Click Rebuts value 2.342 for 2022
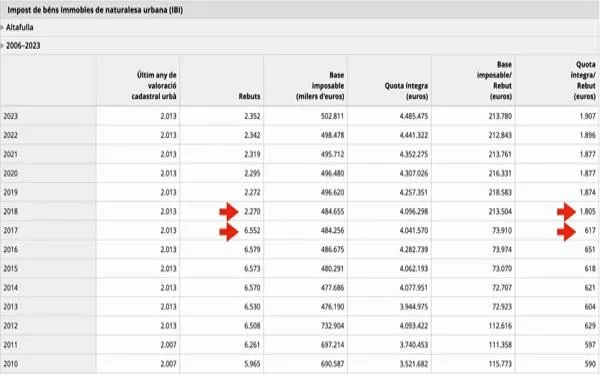This screenshot has height=375, width=600. (x=252, y=135)
